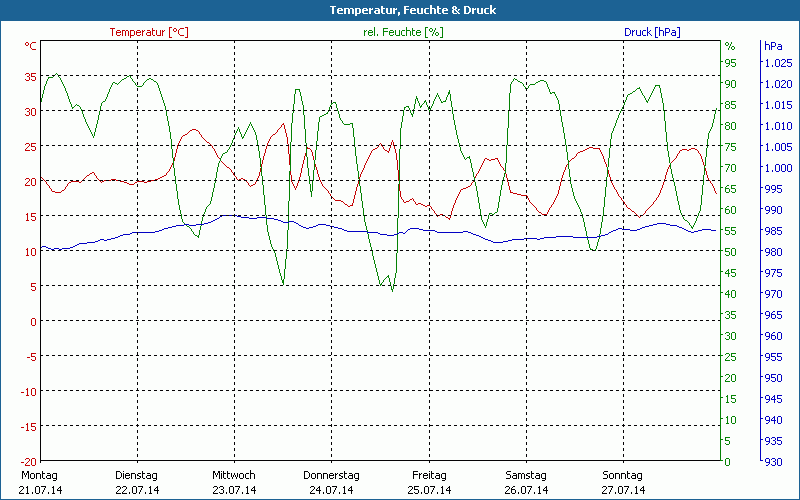Click the 'Samstag' day label
Image resolution: width=800 pixels, height=500 pixels.
click(526, 476)
